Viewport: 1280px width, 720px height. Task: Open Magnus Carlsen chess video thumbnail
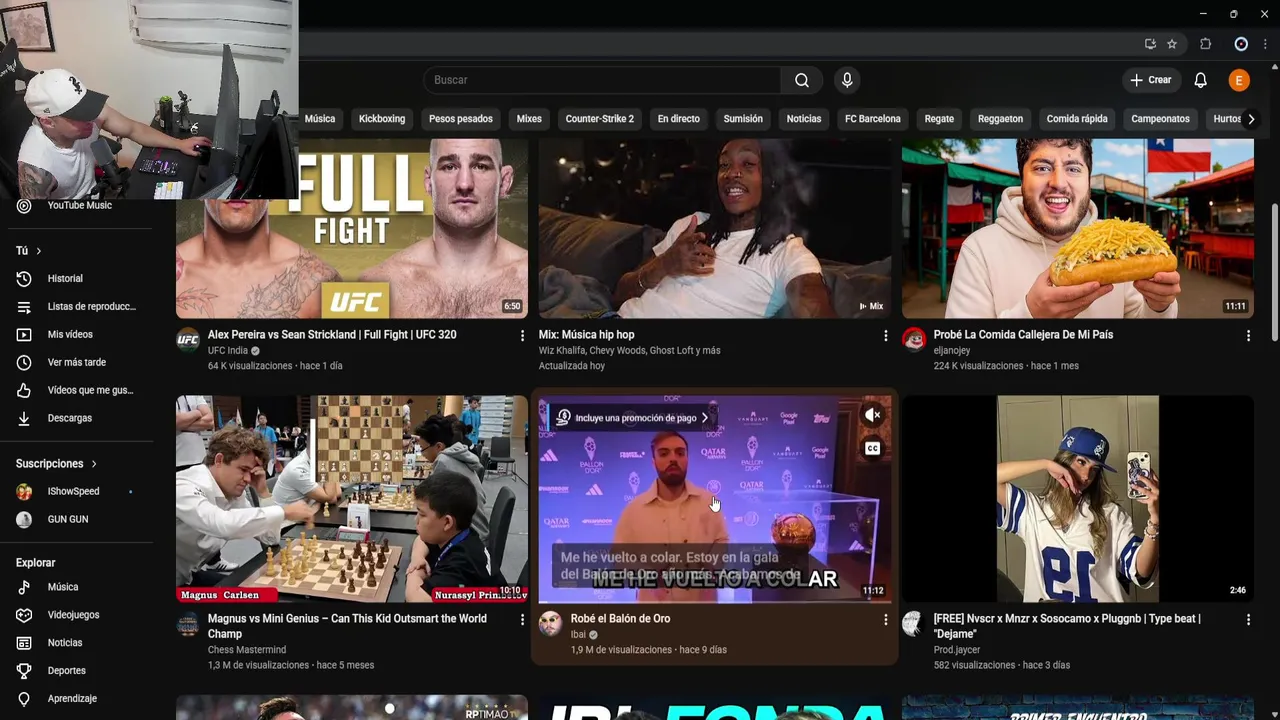[x=352, y=499]
